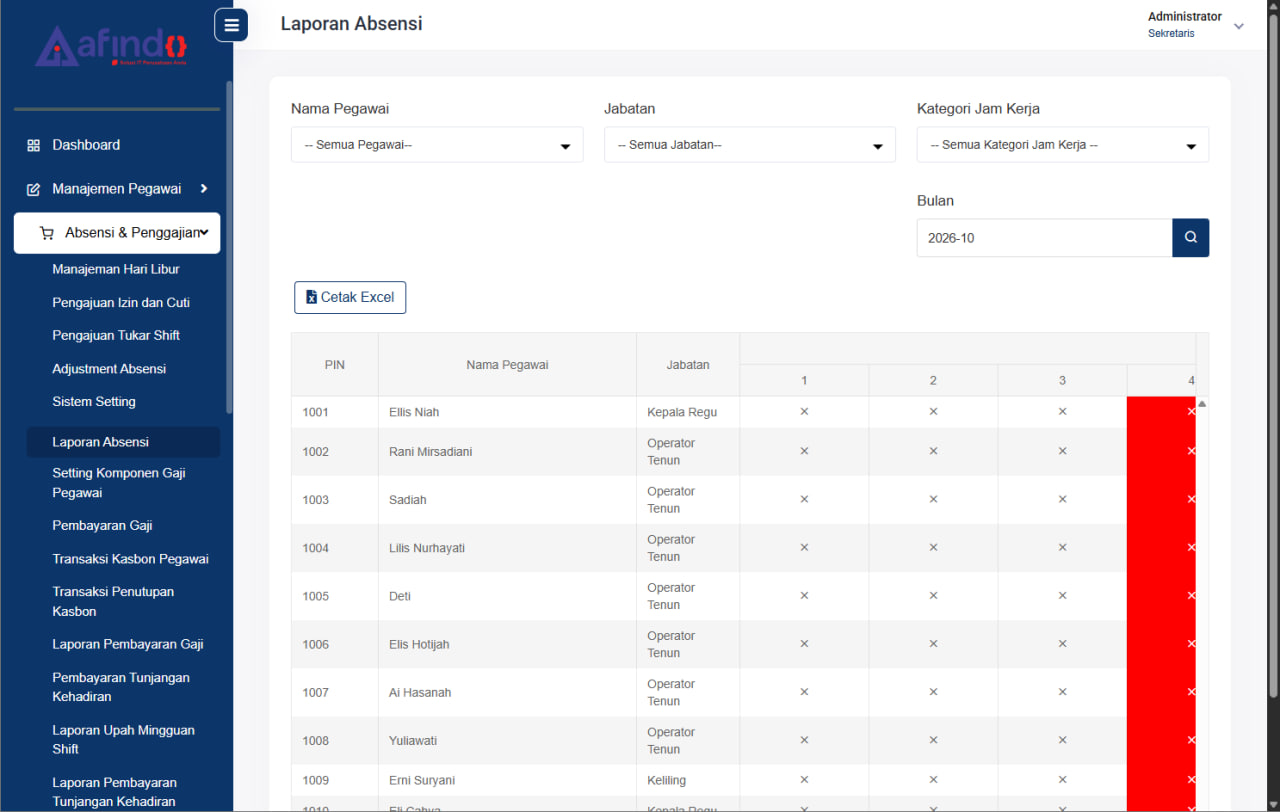1280x812 pixels.
Task: Click employee name Yuliawati
Action: (x=413, y=740)
